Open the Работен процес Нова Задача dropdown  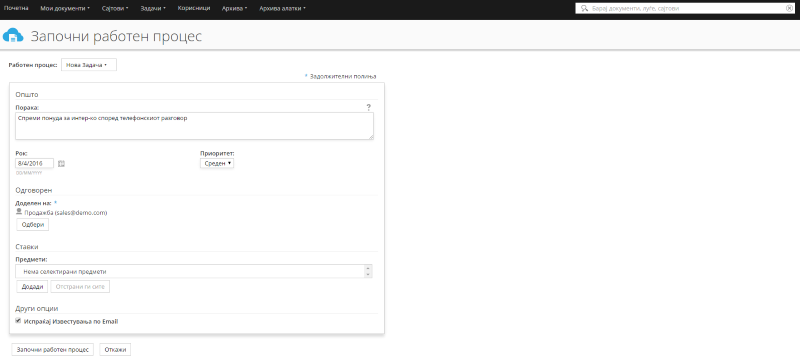89,65
